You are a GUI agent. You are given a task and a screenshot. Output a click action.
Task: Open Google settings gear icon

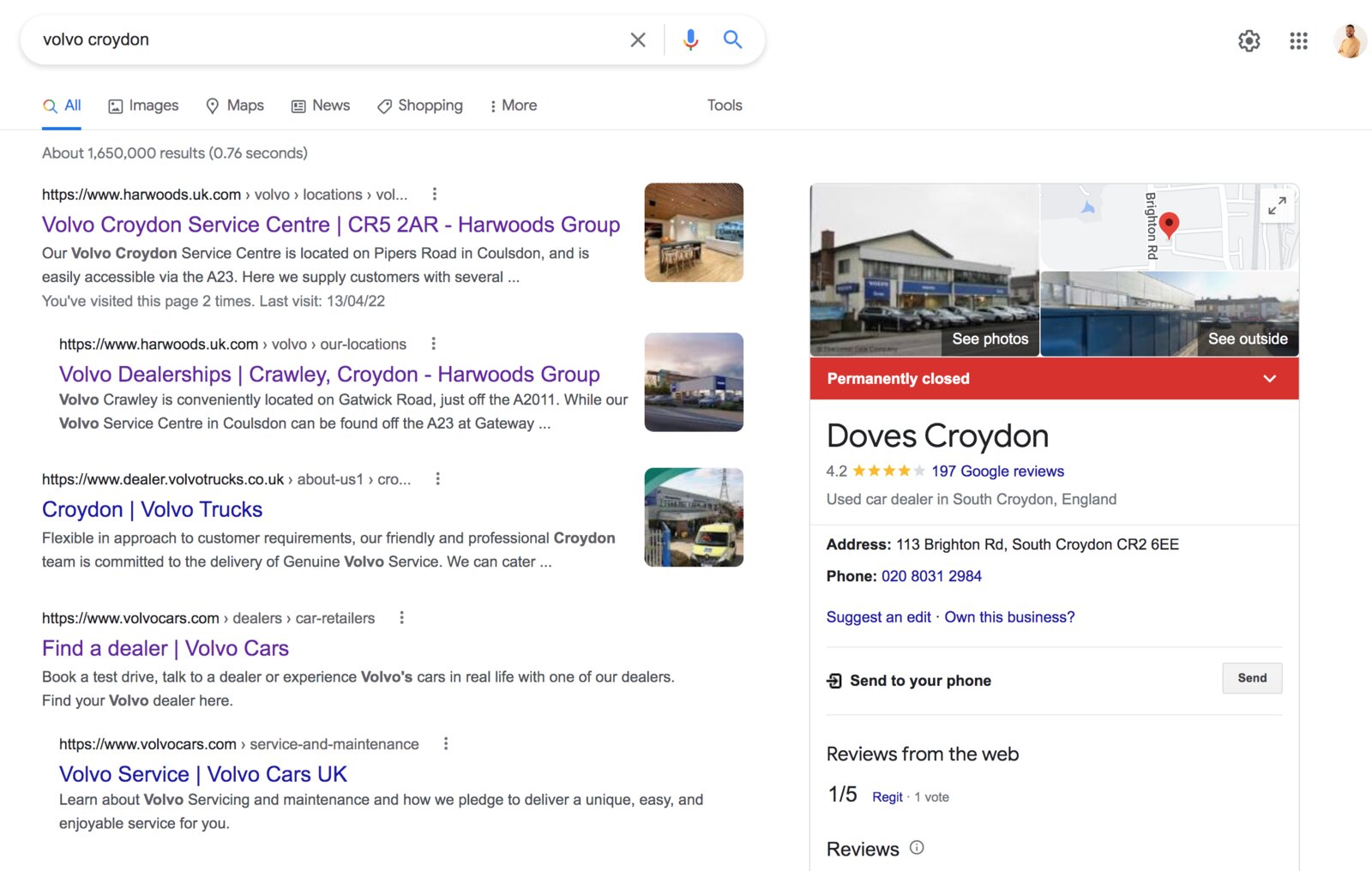[x=1249, y=40]
